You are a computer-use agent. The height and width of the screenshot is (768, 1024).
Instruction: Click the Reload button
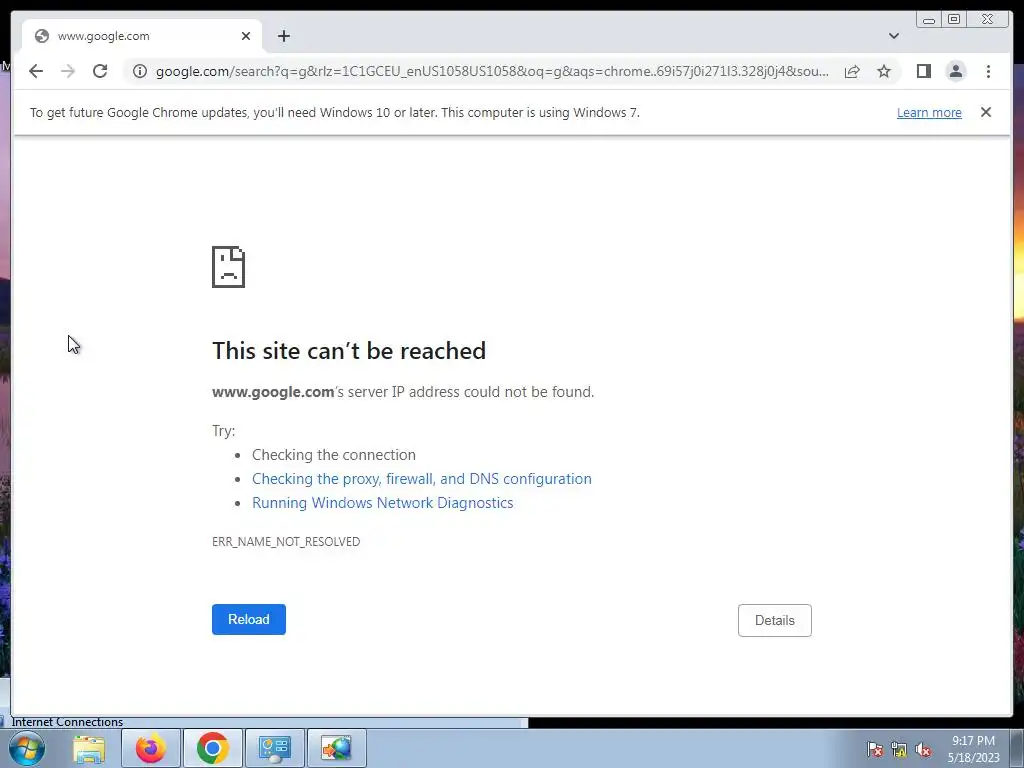pos(249,619)
